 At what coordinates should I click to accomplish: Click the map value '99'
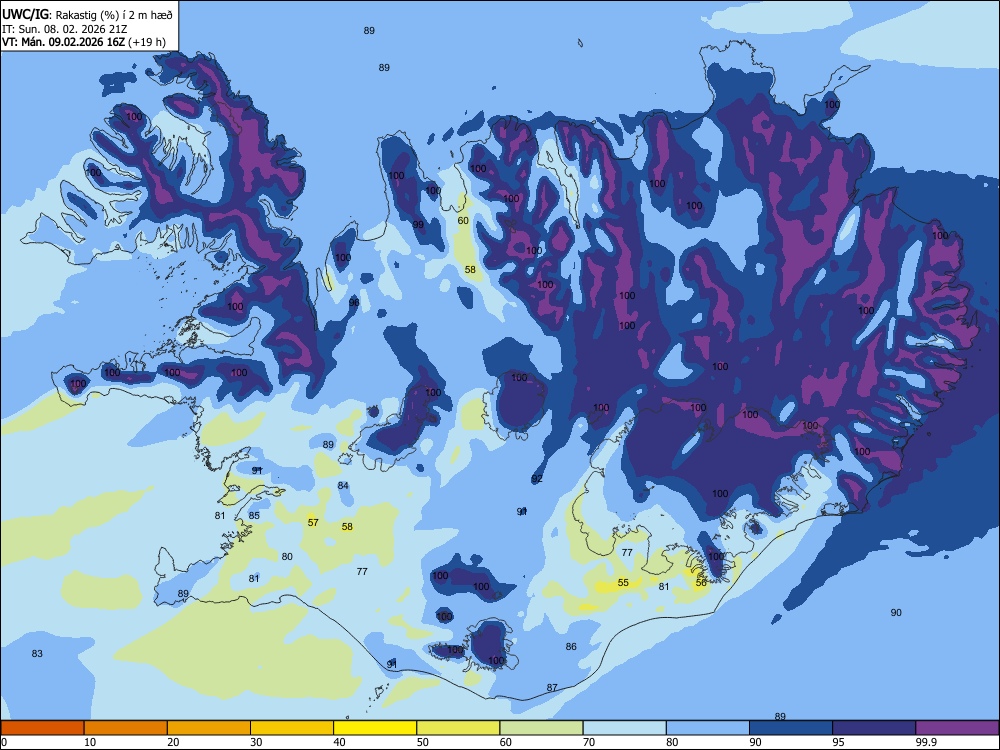(418, 224)
